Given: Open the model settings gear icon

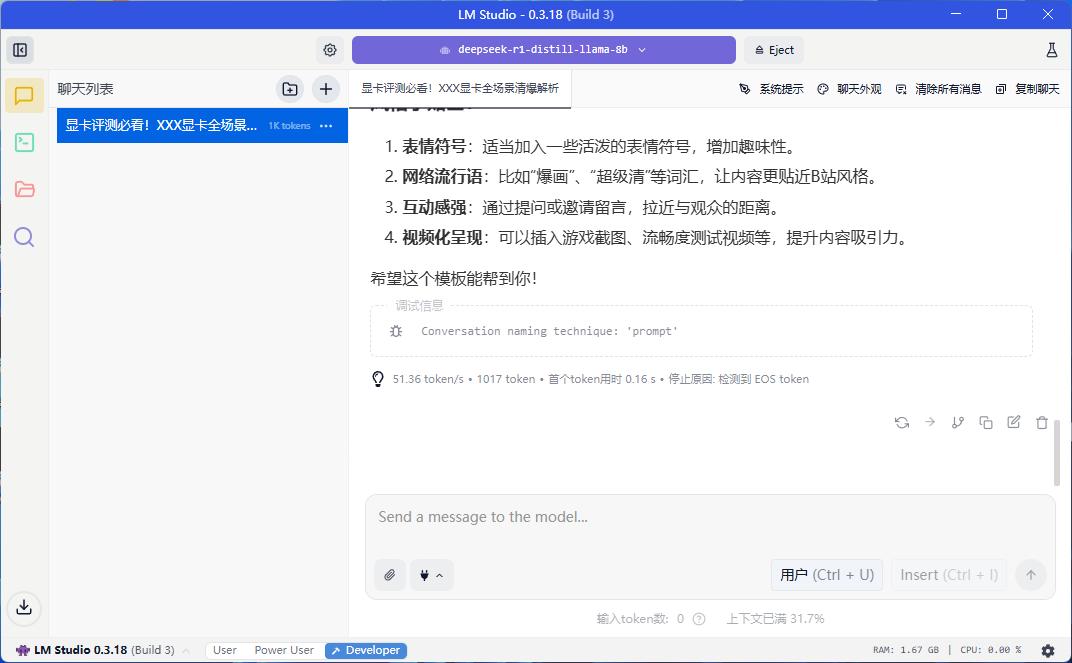Looking at the screenshot, I should pyautogui.click(x=330, y=50).
